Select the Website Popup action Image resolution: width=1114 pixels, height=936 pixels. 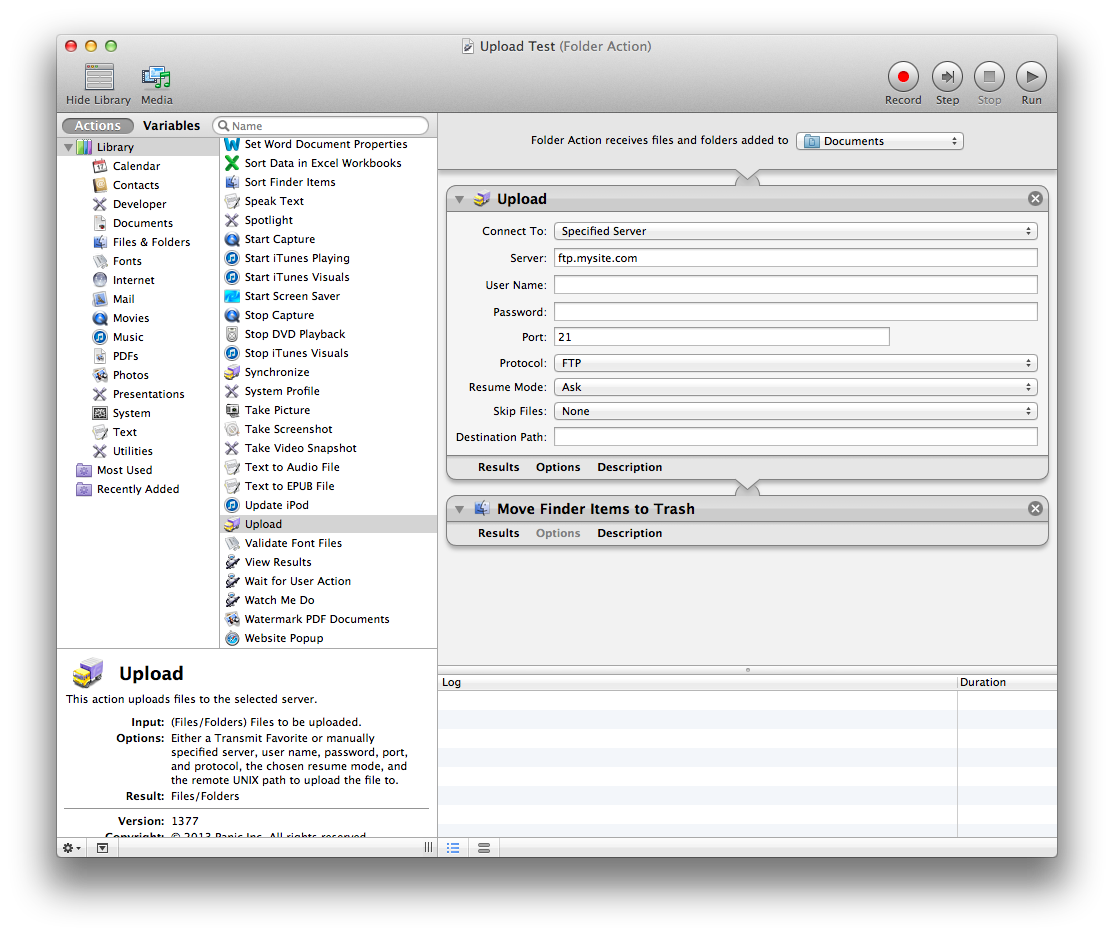point(283,638)
